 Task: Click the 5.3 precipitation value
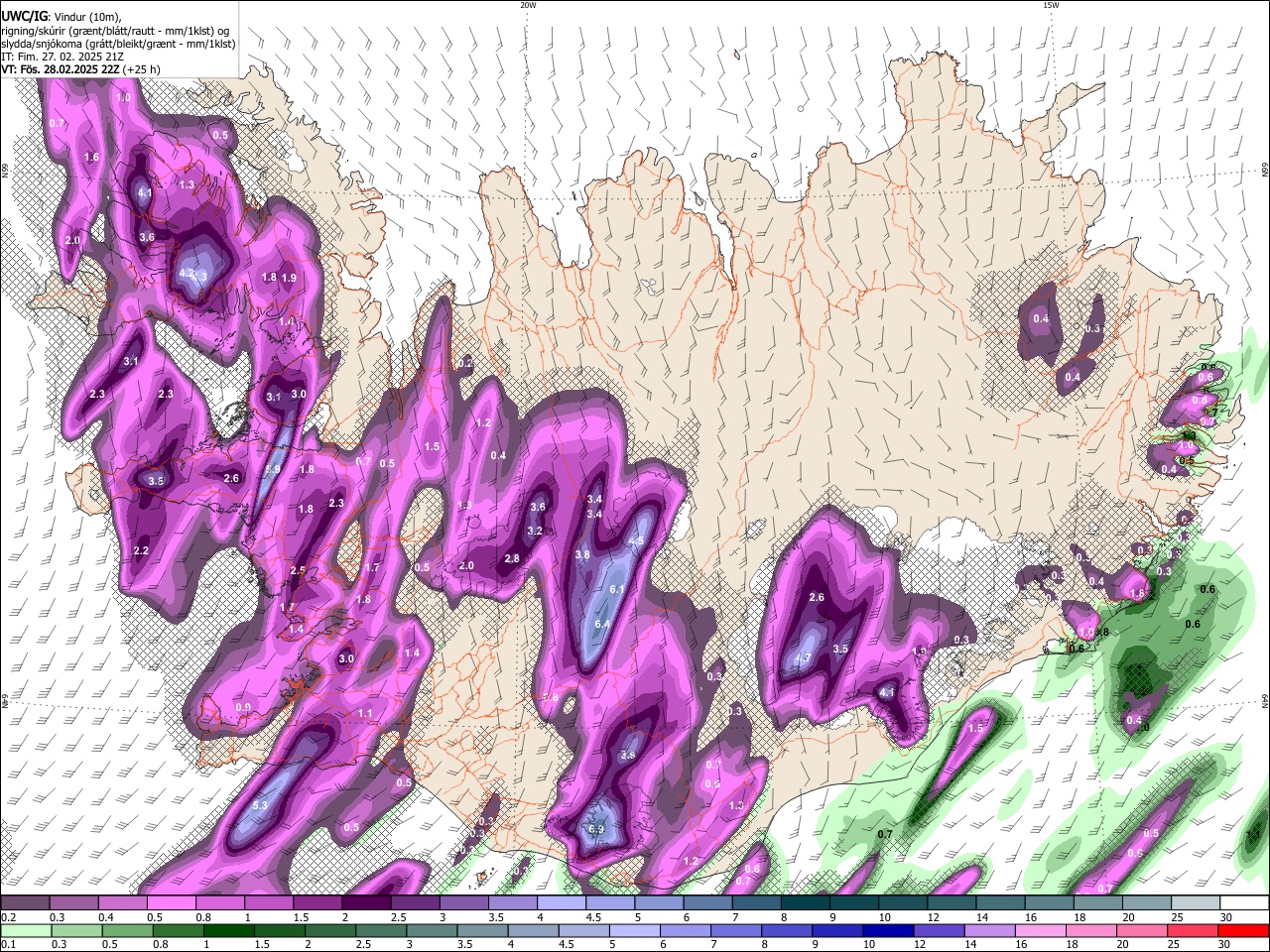(x=261, y=805)
